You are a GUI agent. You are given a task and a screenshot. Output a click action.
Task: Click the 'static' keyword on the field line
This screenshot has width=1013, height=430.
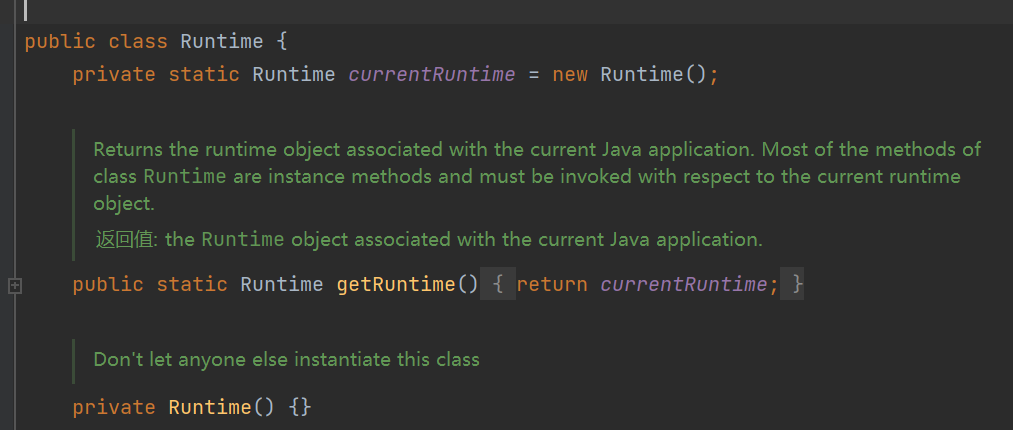coord(204,75)
